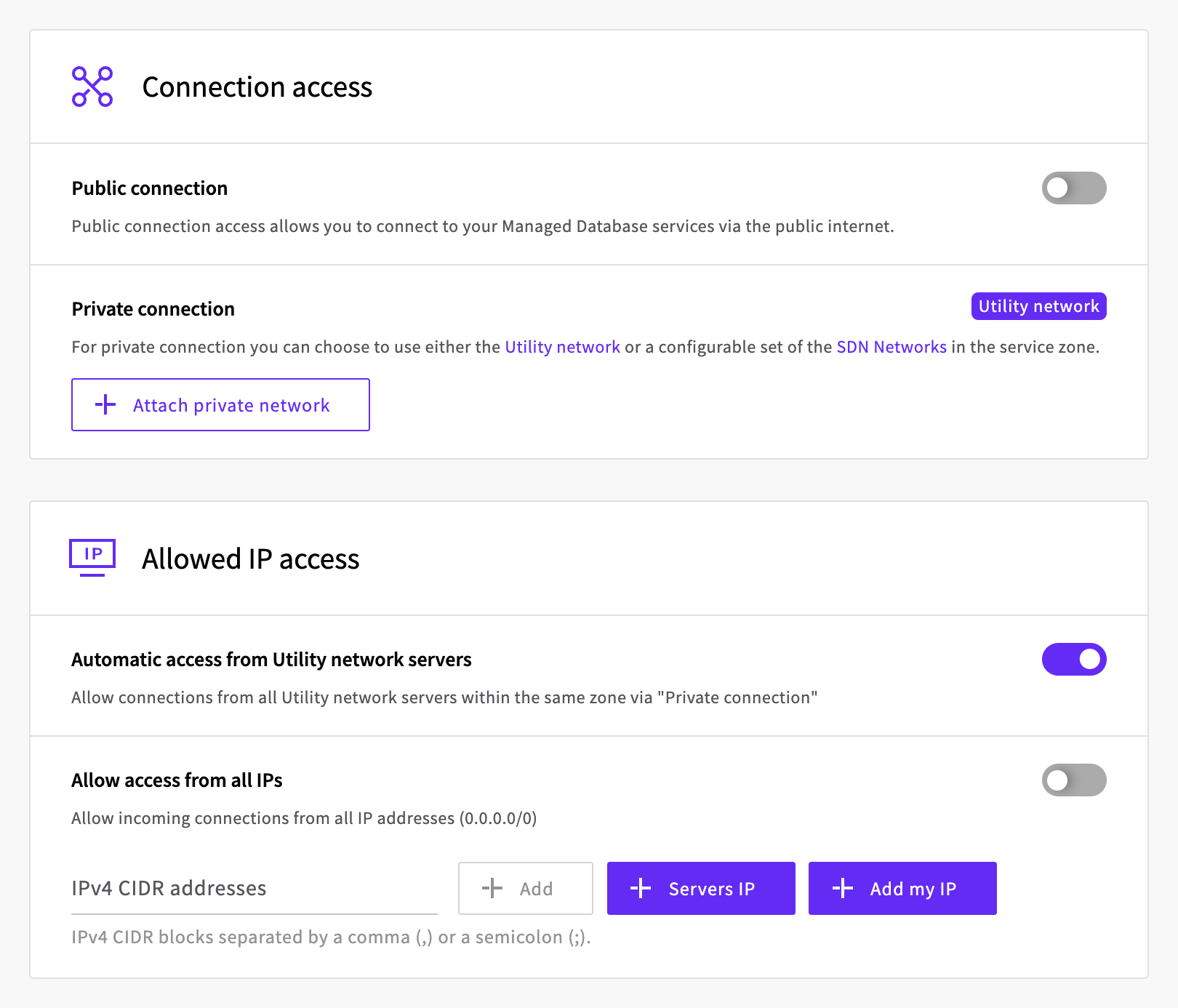Click the Allow access from all IPs label
The height and width of the screenshot is (1008, 1178).
pyautogui.click(x=177, y=780)
